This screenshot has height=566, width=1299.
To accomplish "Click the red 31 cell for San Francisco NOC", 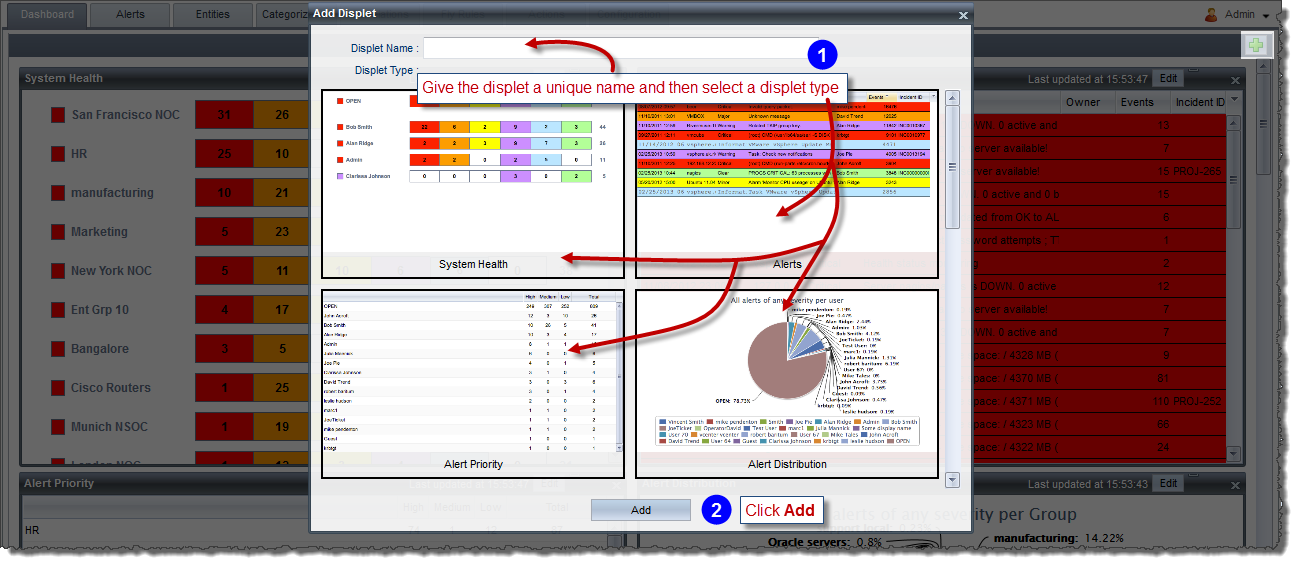I will [x=224, y=115].
